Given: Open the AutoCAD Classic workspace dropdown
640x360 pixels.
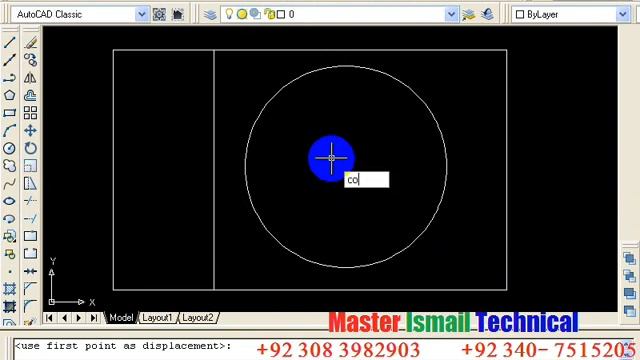Looking at the screenshot, I should coord(141,15).
